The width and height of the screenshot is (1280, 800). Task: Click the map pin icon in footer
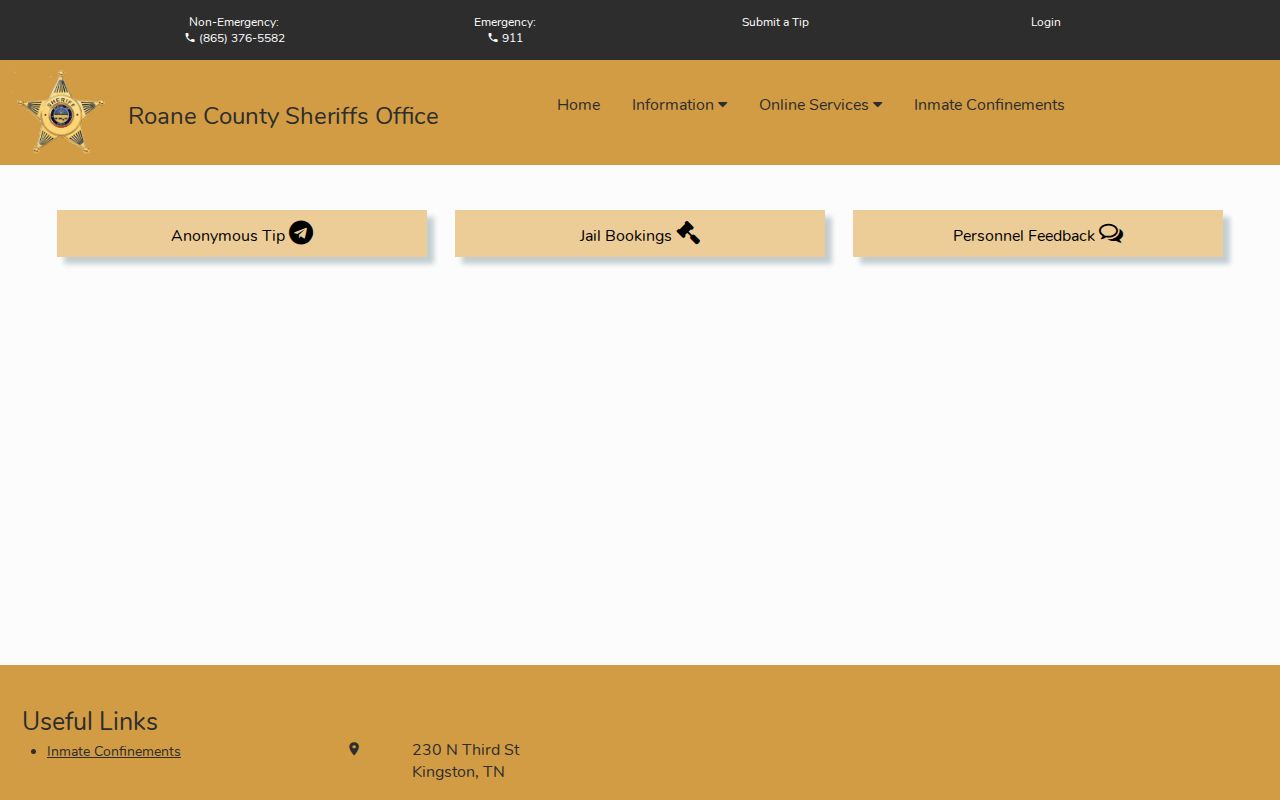[354, 749]
